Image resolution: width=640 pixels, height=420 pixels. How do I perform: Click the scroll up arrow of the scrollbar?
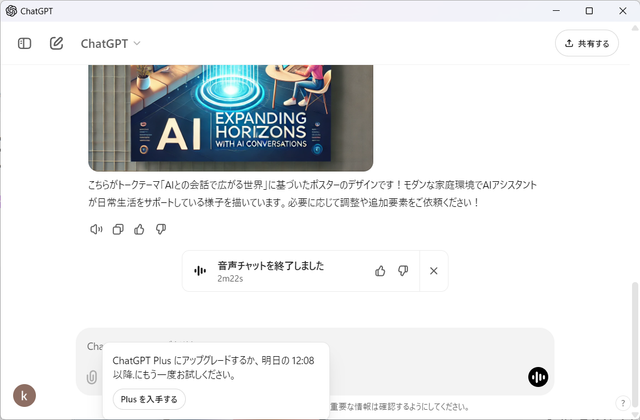point(635,28)
